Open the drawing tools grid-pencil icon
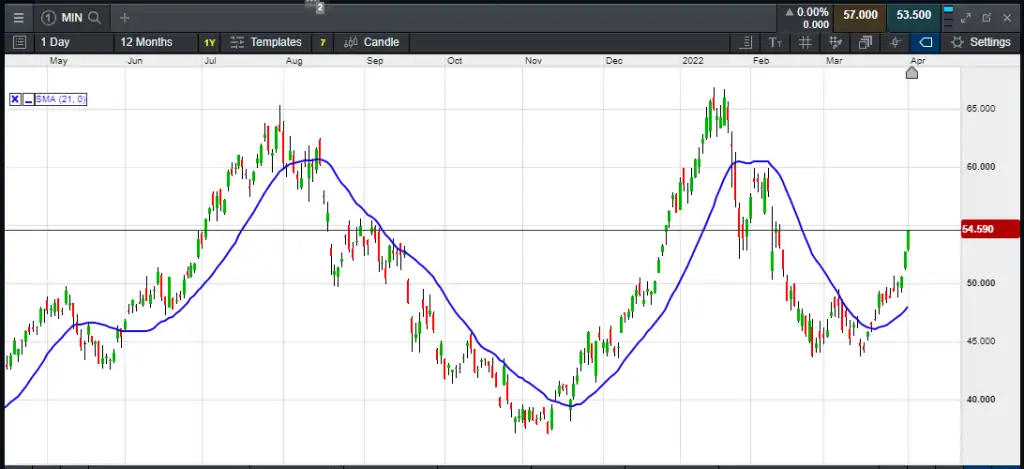1024x469 pixels. 835,42
